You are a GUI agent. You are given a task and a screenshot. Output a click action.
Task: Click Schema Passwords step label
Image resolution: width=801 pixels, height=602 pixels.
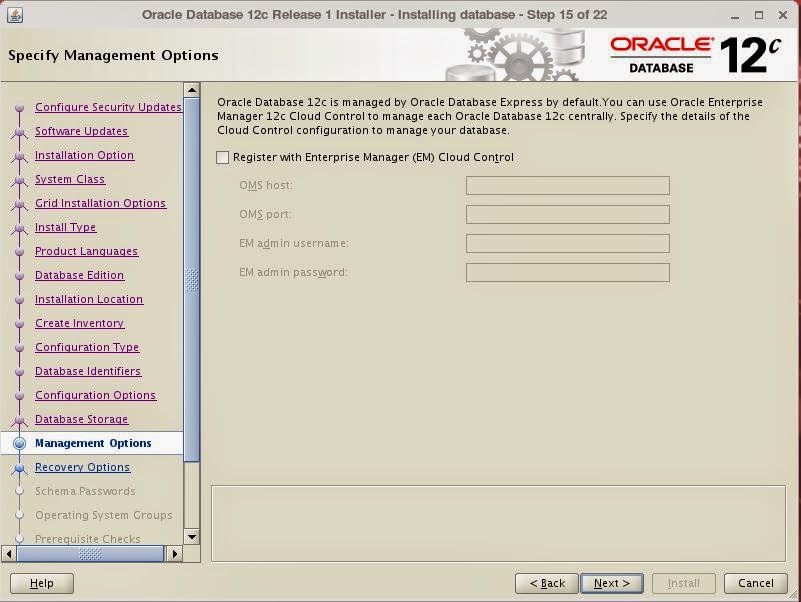[85, 491]
